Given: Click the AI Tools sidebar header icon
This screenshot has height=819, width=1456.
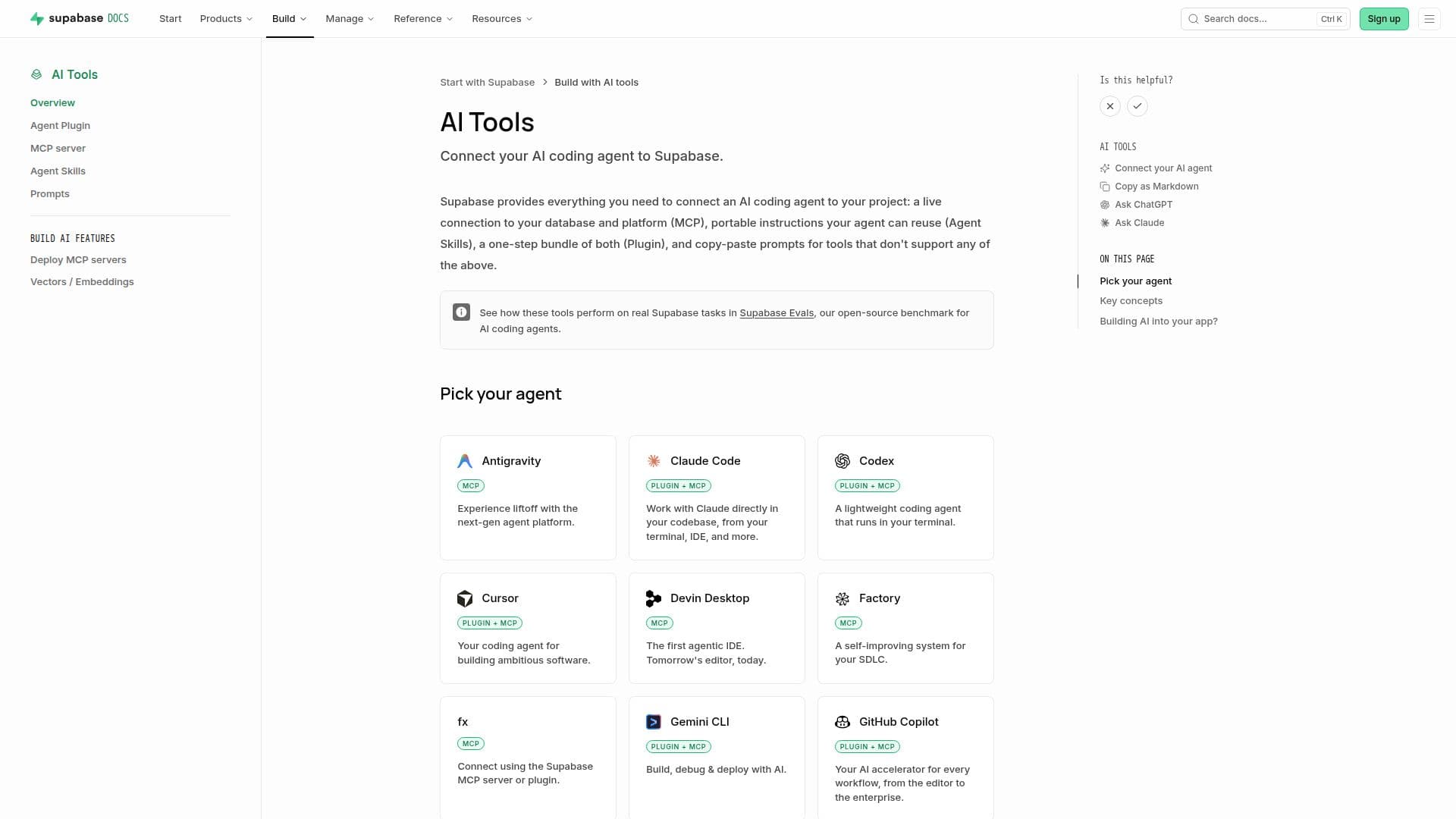Looking at the screenshot, I should point(36,74).
